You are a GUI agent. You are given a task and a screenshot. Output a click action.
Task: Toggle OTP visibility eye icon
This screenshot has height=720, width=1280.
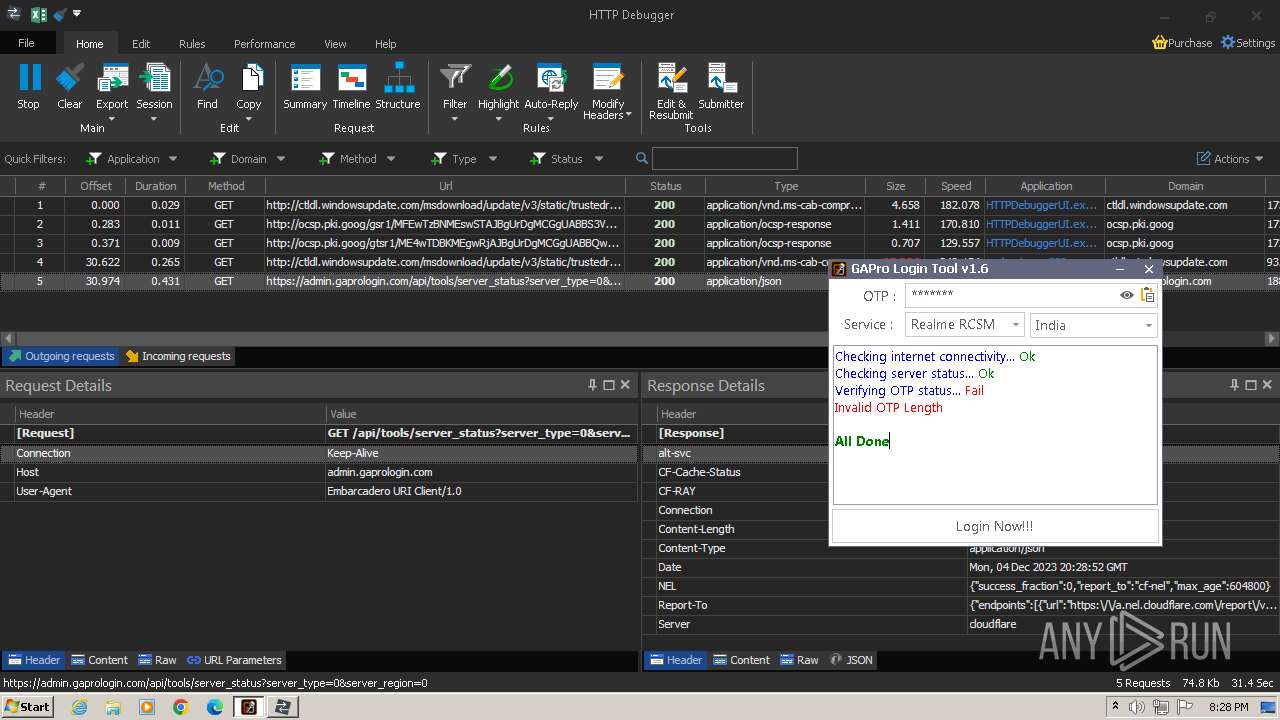(1127, 295)
